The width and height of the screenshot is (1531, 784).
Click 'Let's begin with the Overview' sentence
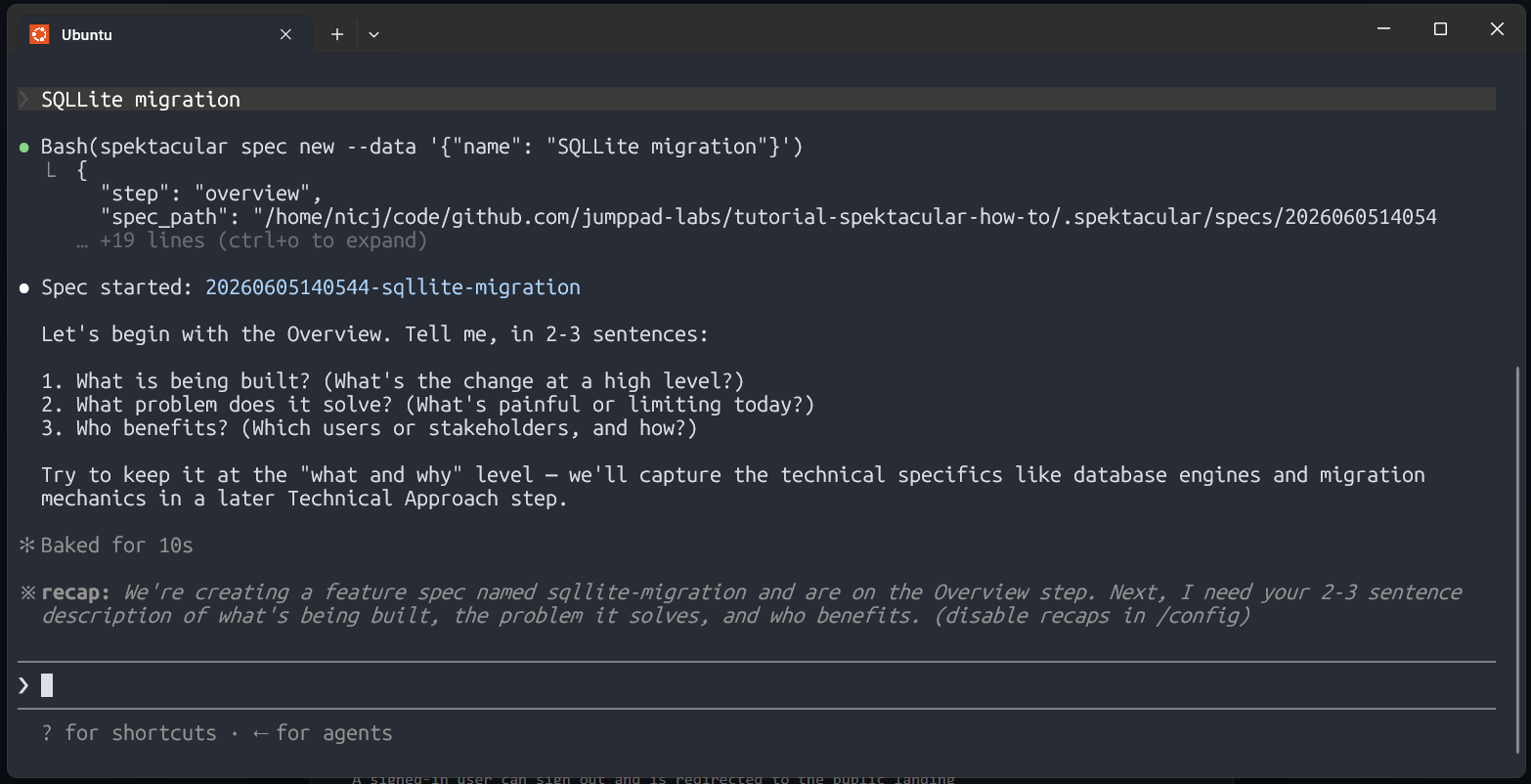(x=375, y=334)
